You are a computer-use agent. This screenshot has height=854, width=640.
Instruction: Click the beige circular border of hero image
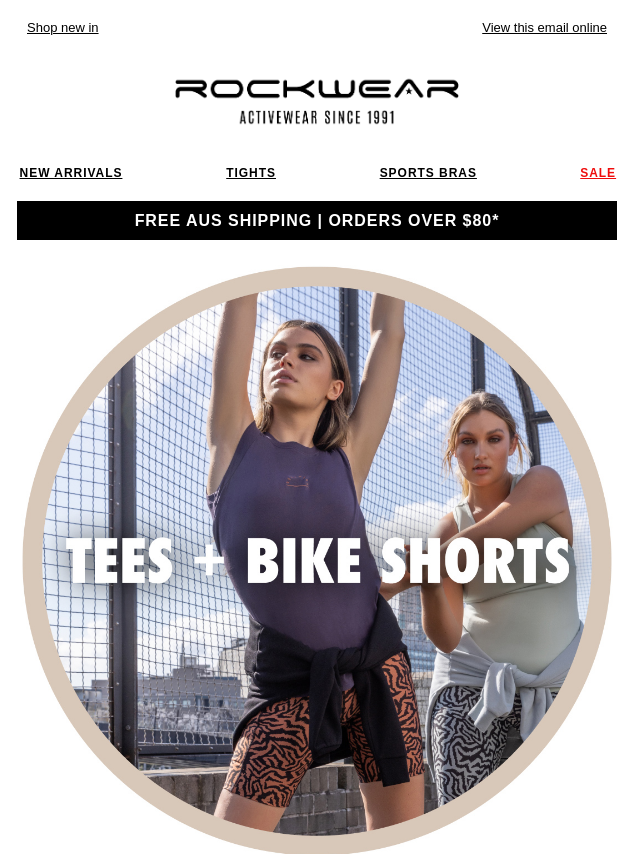[x=317, y=277]
